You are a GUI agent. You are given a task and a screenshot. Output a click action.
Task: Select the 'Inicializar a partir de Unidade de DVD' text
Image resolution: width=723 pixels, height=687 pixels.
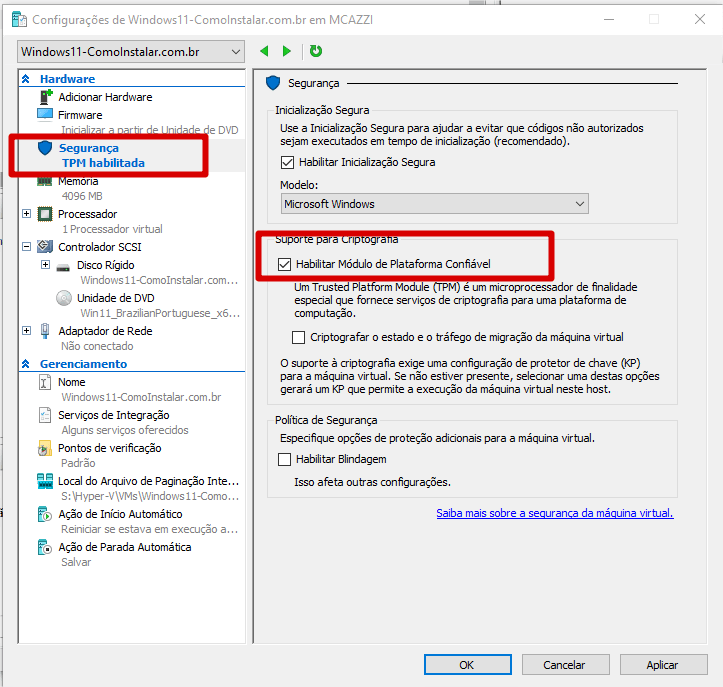[x=150, y=130]
